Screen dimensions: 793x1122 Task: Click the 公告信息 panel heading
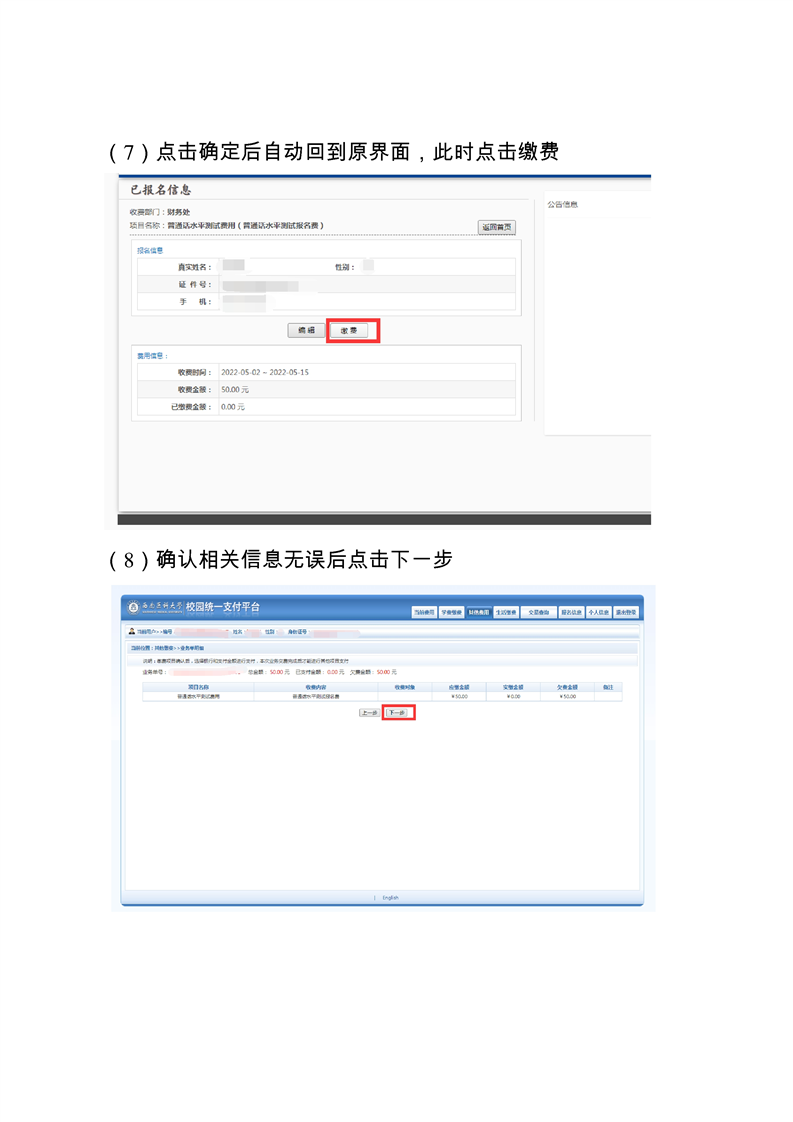pyautogui.click(x=562, y=205)
